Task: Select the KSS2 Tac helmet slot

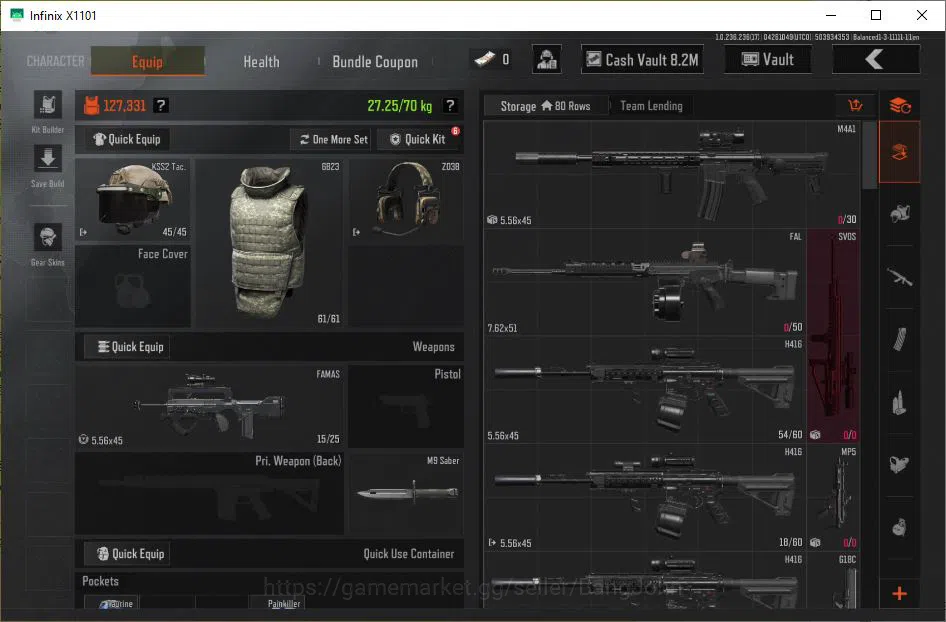Action: pyautogui.click(x=133, y=200)
